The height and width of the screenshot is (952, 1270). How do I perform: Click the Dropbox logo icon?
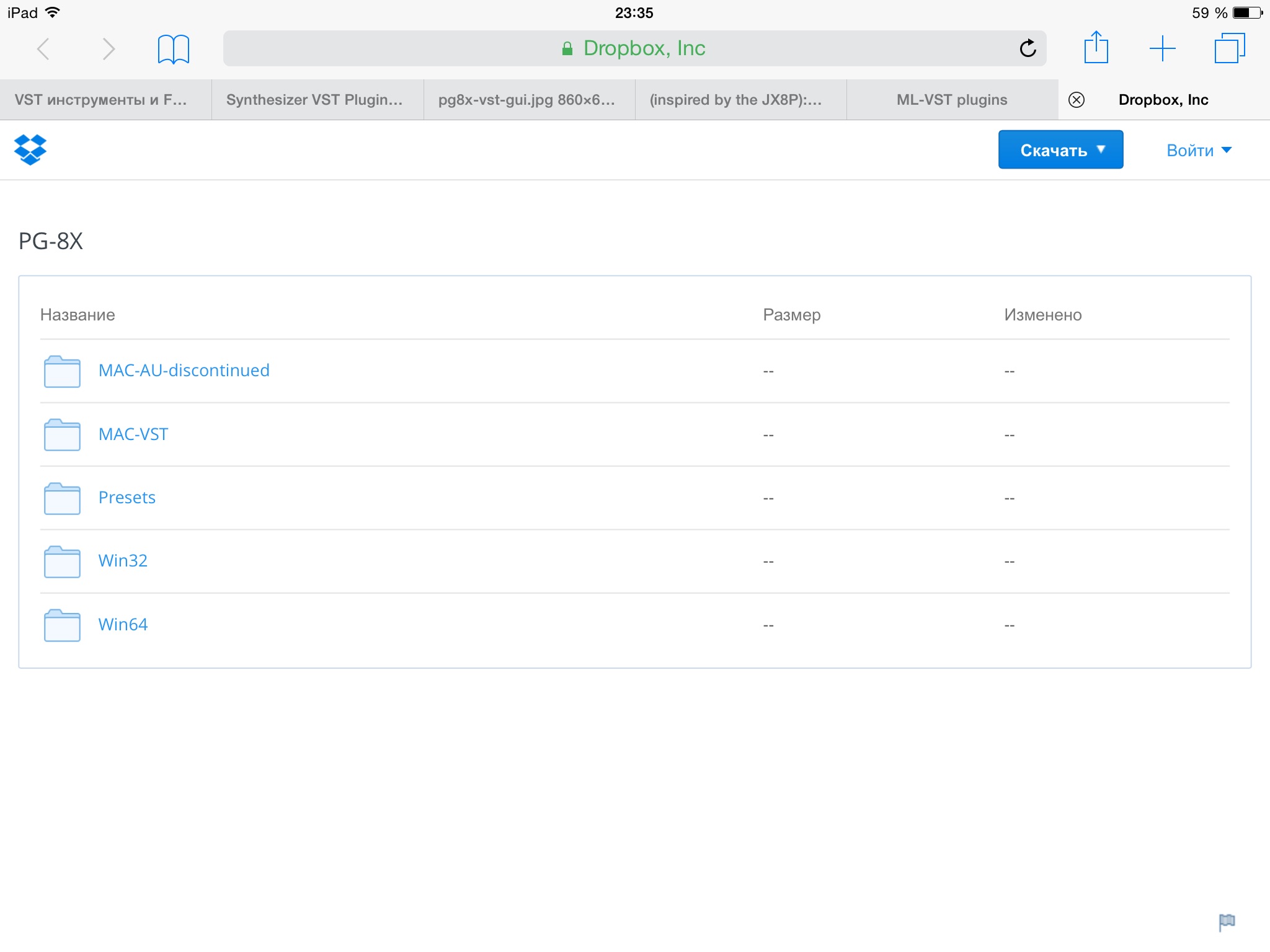(30, 149)
